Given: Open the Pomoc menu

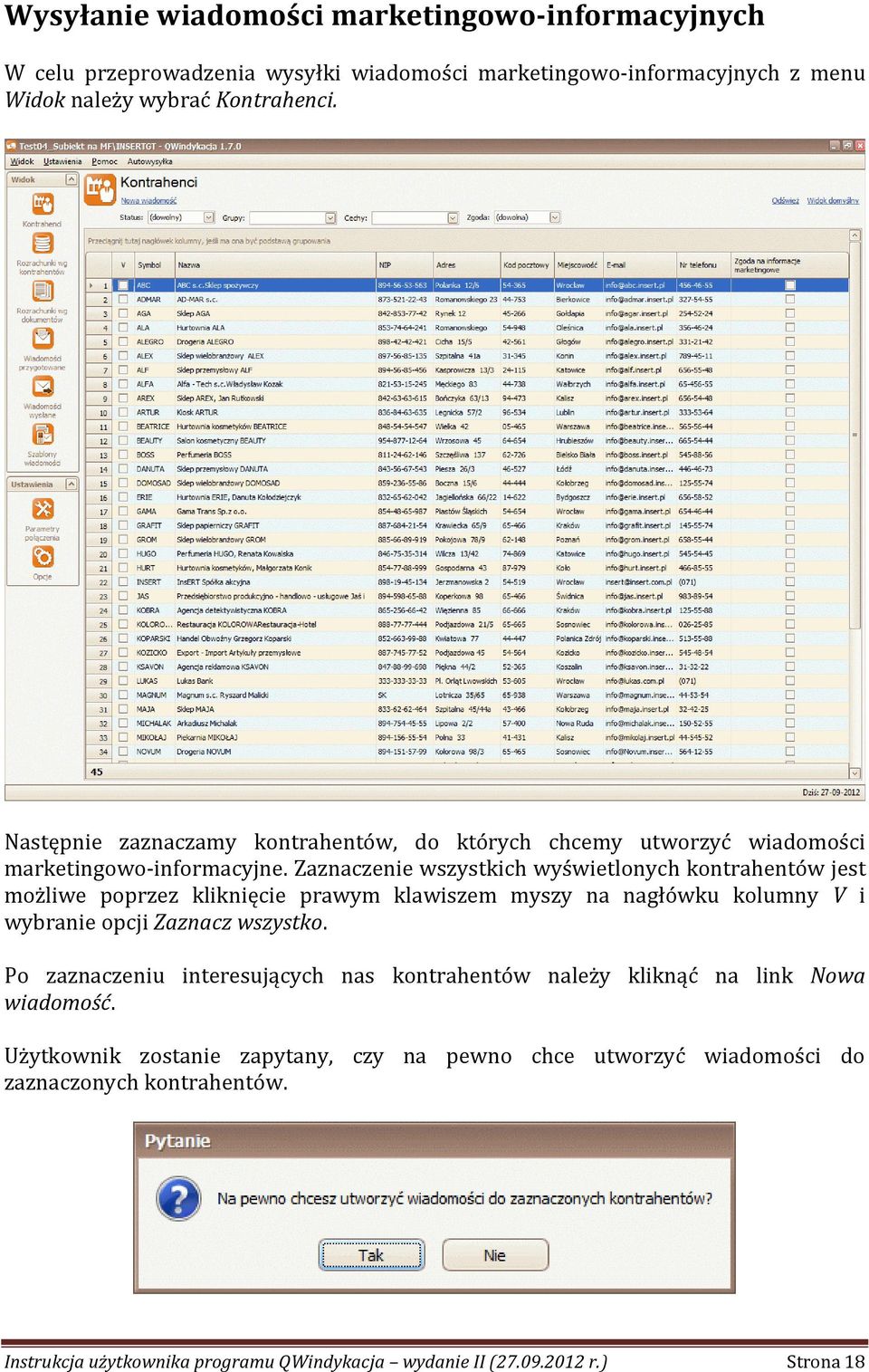Looking at the screenshot, I should [105, 162].
